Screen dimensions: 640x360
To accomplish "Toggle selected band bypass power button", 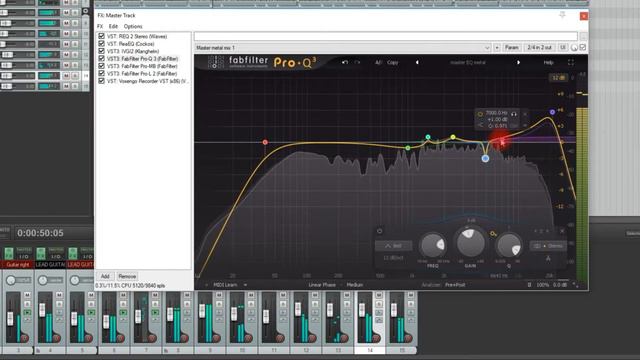I will click(380, 231).
